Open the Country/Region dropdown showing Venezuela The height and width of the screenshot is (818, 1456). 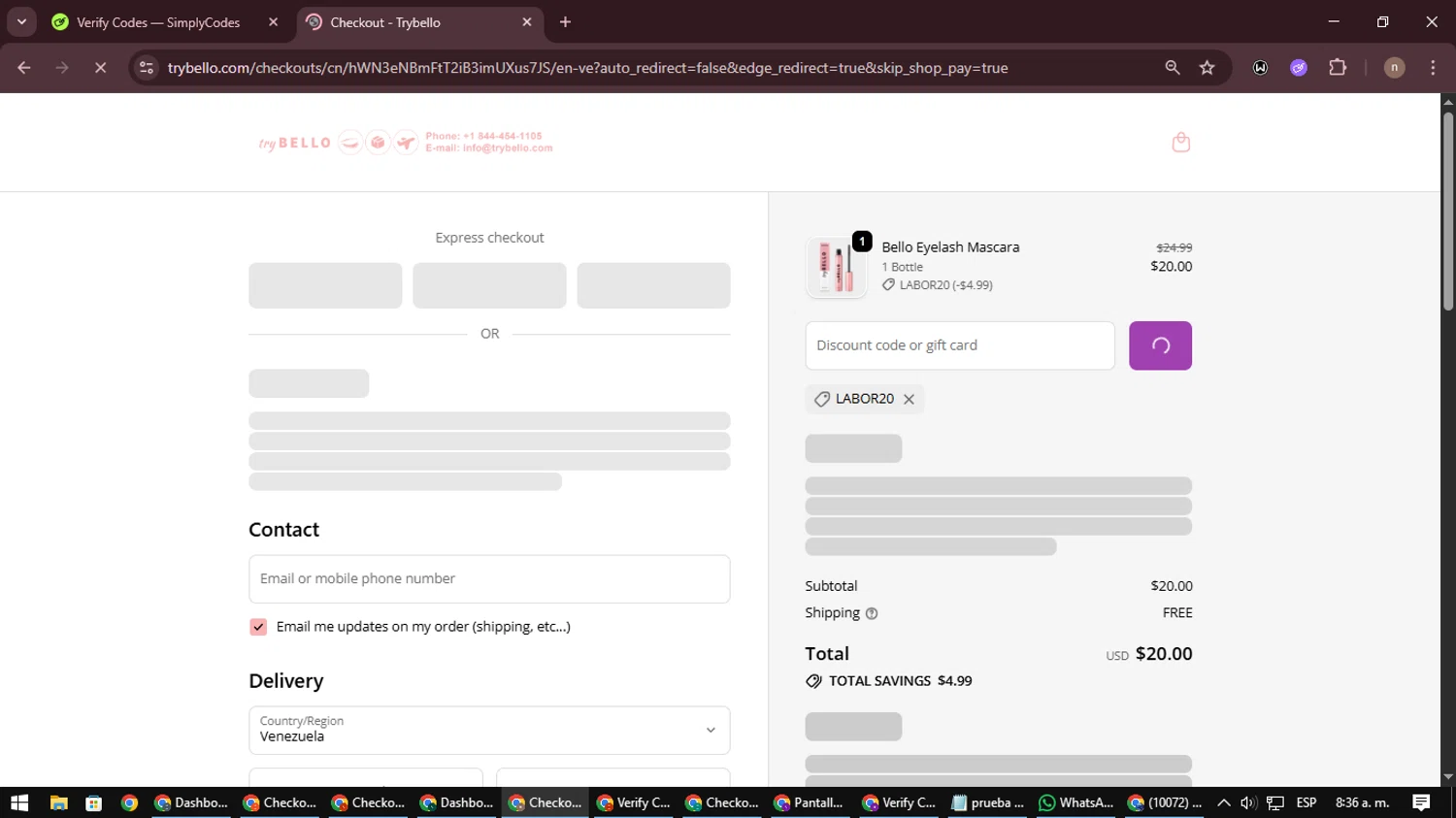(489, 731)
